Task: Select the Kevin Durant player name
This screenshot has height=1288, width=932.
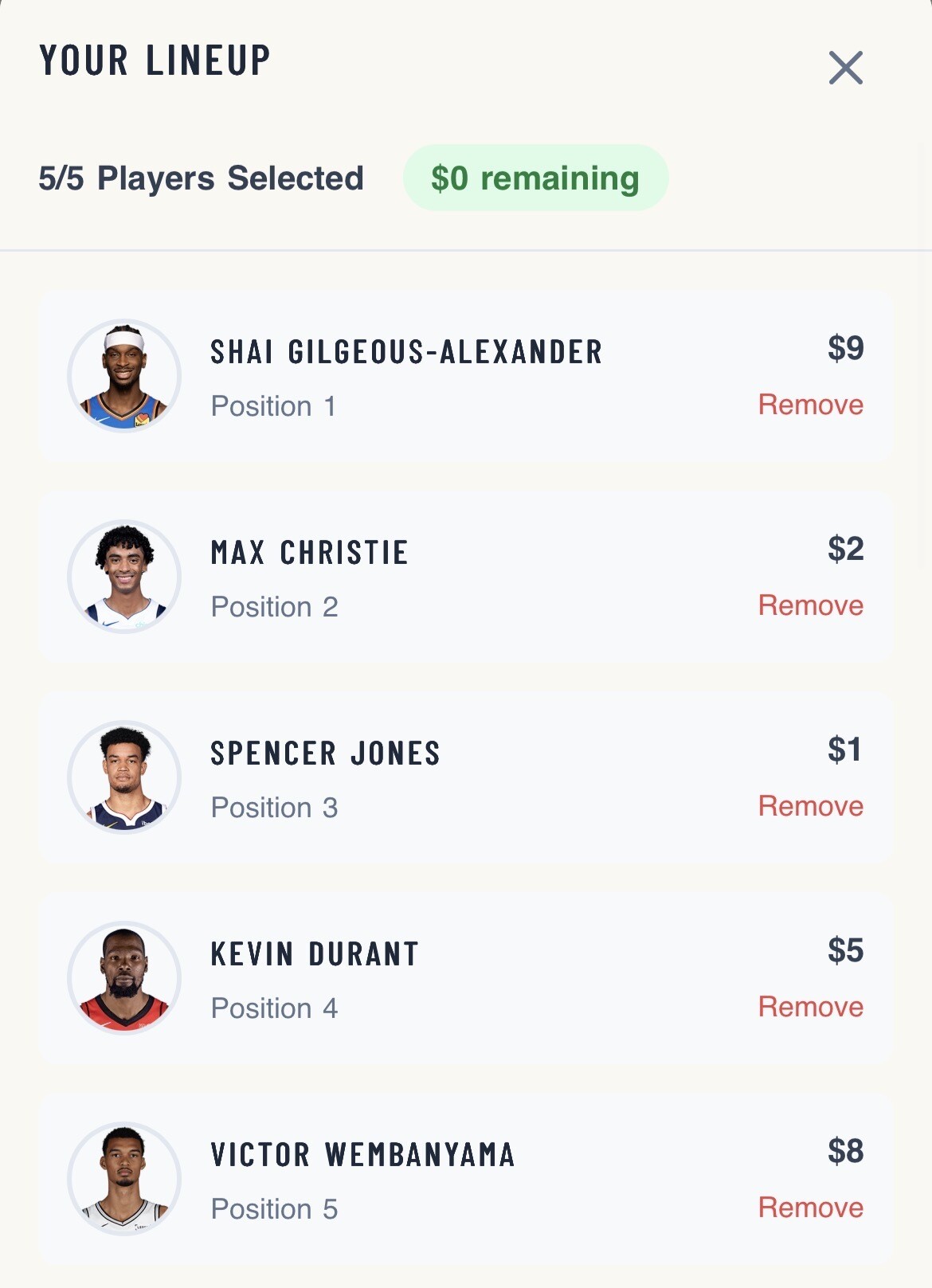Action: click(315, 954)
